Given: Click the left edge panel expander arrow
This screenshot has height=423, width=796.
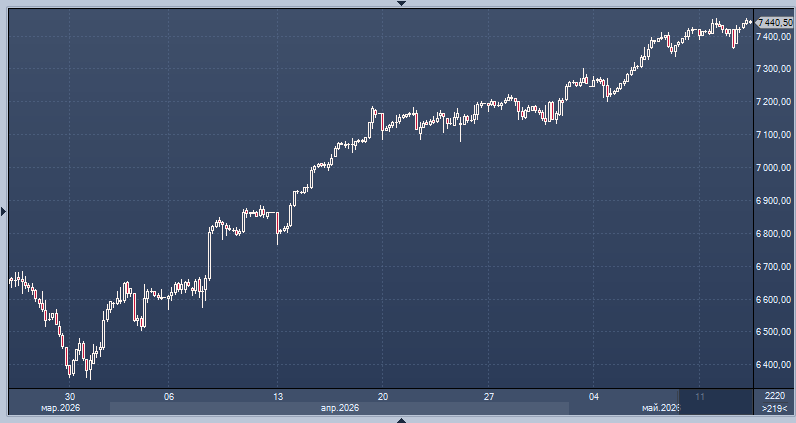Looking at the screenshot, I should tap(4, 211).
